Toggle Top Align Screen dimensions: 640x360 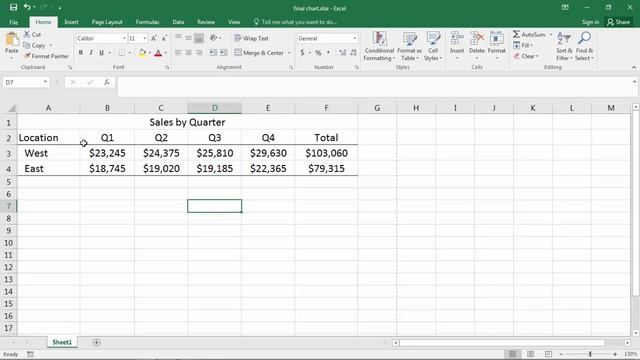point(178,38)
